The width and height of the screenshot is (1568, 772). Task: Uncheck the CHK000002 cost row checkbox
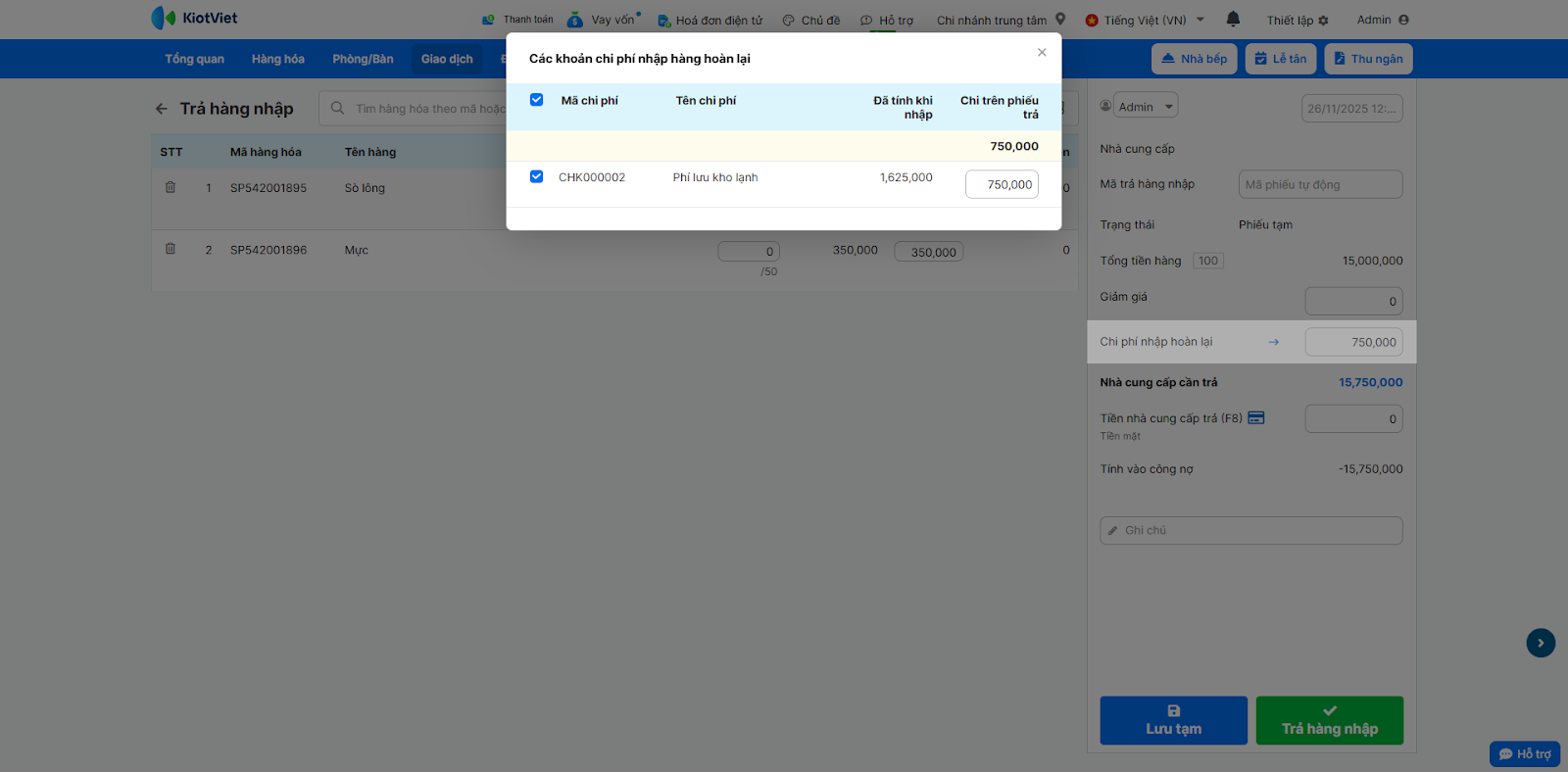point(536,177)
